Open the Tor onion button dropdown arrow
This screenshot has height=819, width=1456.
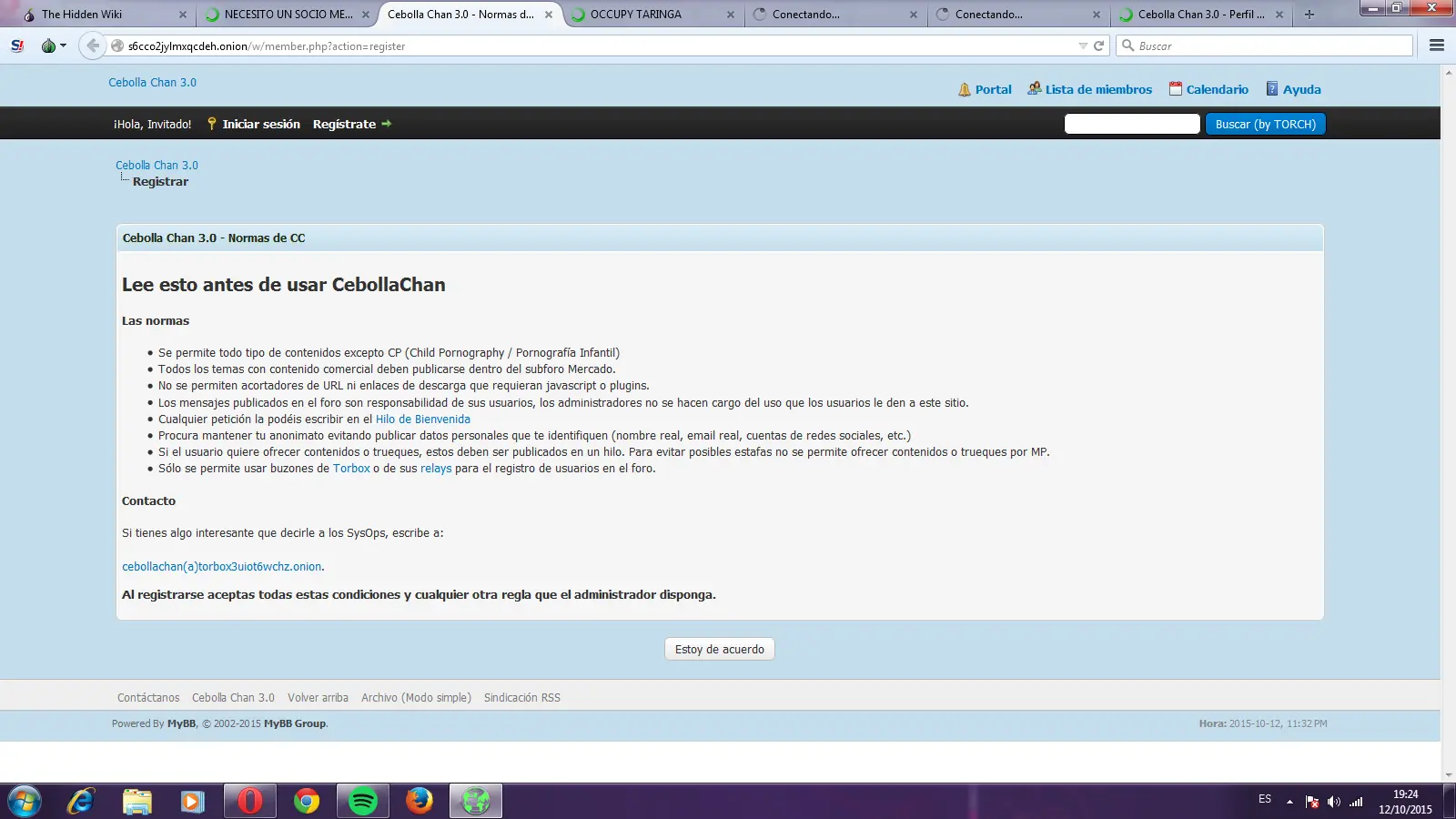click(64, 45)
